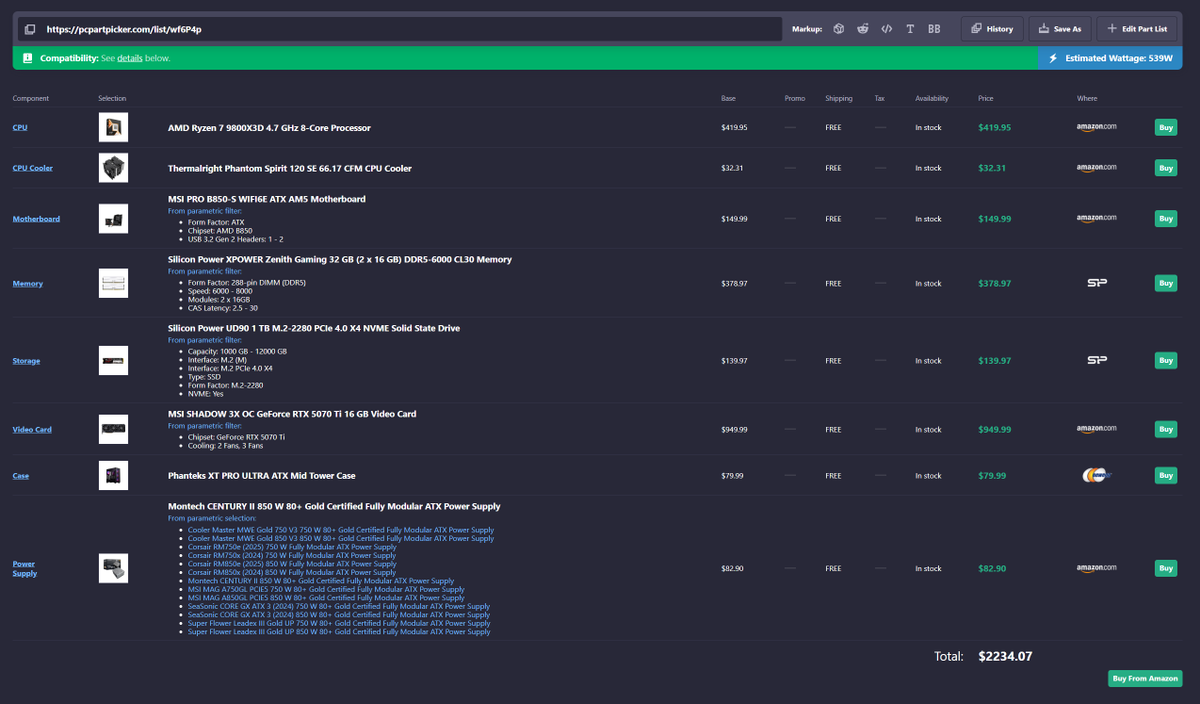
Task: Click the SP merchant logo in Storage row
Action: click(1096, 361)
